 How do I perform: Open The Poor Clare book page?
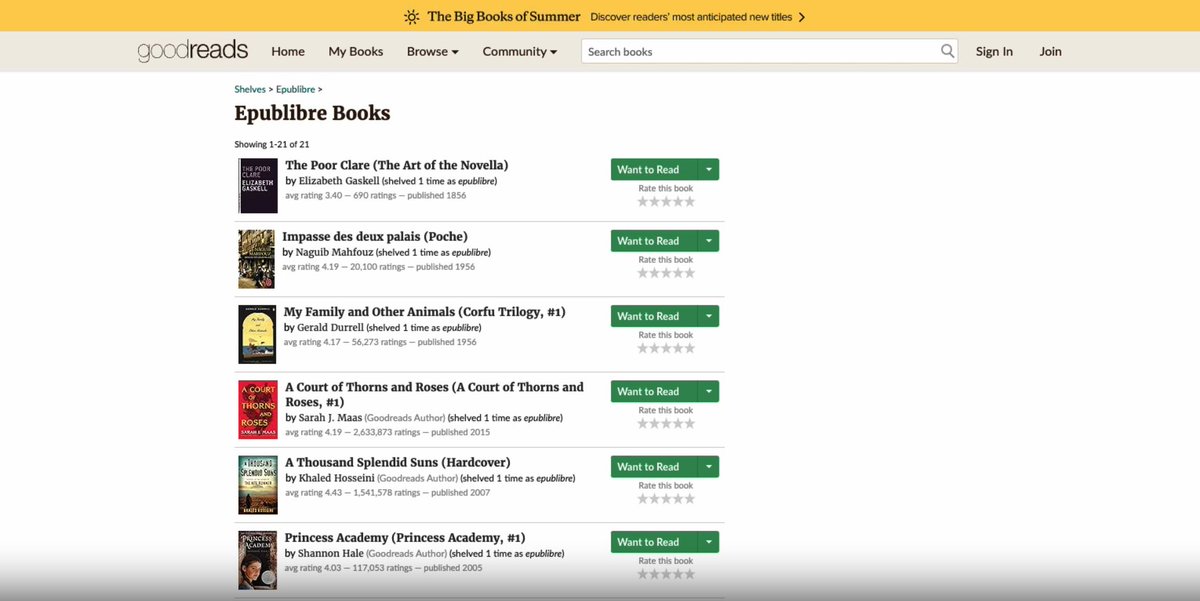pos(396,164)
